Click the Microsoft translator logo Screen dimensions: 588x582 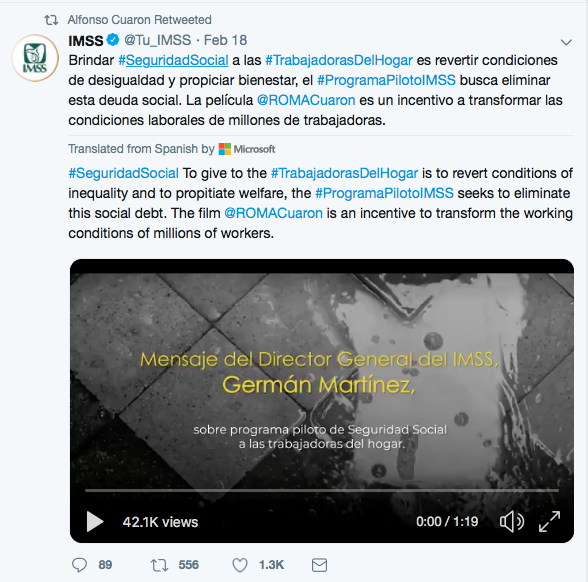pyautogui.click(x=247, y=149)
